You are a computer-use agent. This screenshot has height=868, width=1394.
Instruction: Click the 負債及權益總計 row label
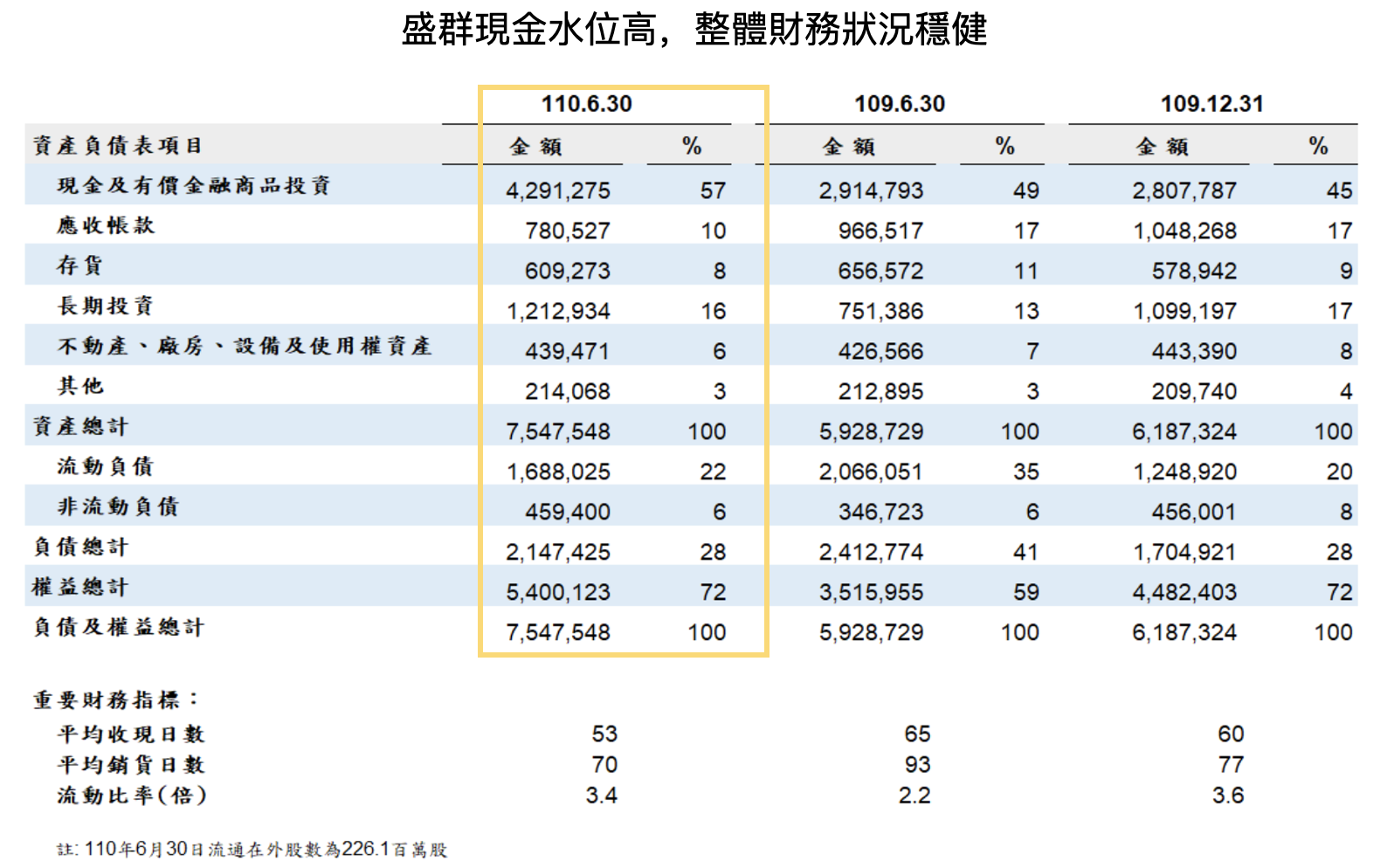118,627
